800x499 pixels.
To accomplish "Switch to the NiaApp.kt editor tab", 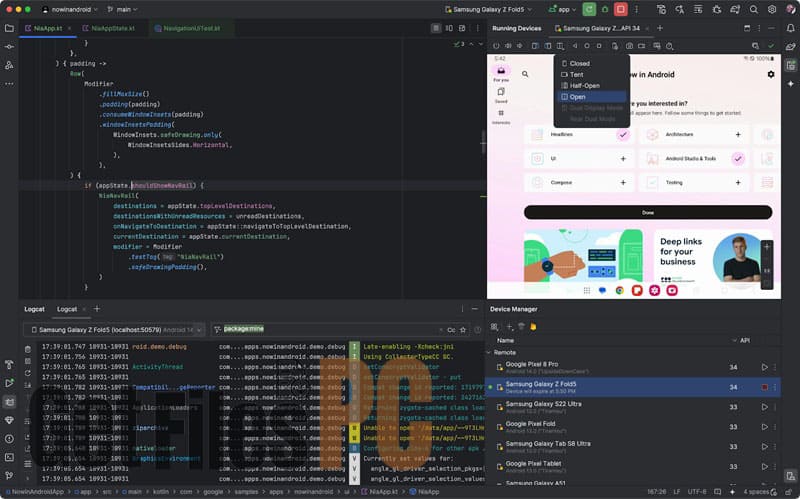I will (47, 28).
